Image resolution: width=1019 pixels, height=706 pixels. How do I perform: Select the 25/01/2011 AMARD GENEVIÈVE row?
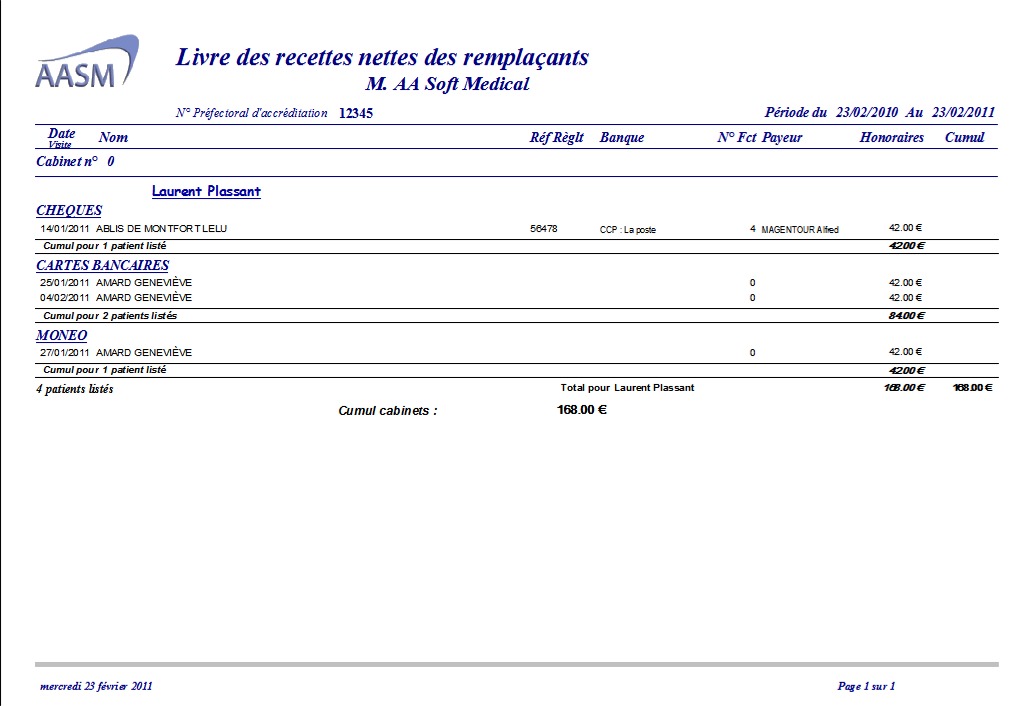481,283
